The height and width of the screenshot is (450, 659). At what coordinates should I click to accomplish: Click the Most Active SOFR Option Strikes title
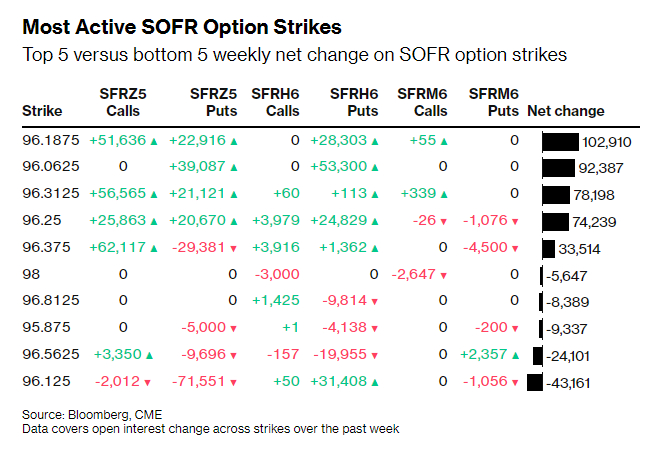[x=157, y=25]
